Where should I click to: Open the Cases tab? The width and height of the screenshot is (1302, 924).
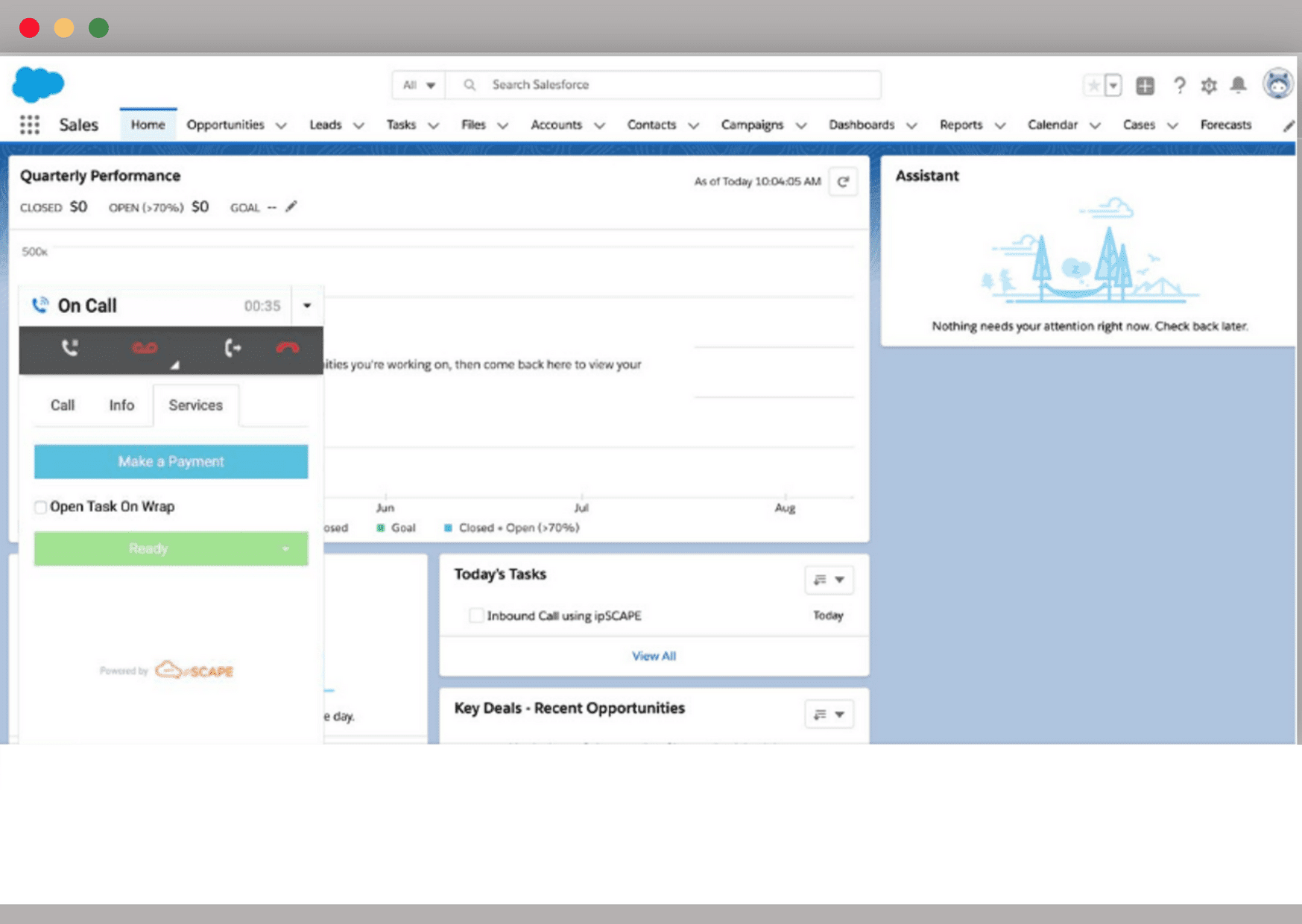pos(1139,124)
